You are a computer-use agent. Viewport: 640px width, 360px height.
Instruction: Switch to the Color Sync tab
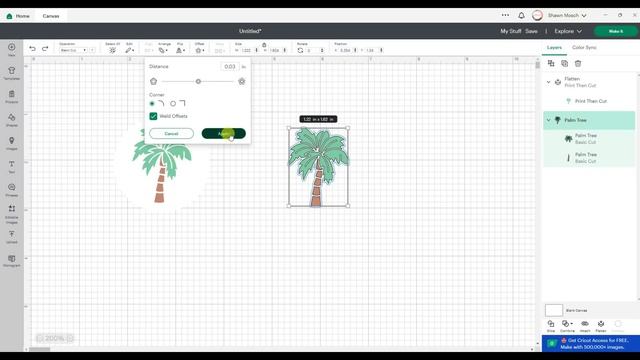(584, 47)
